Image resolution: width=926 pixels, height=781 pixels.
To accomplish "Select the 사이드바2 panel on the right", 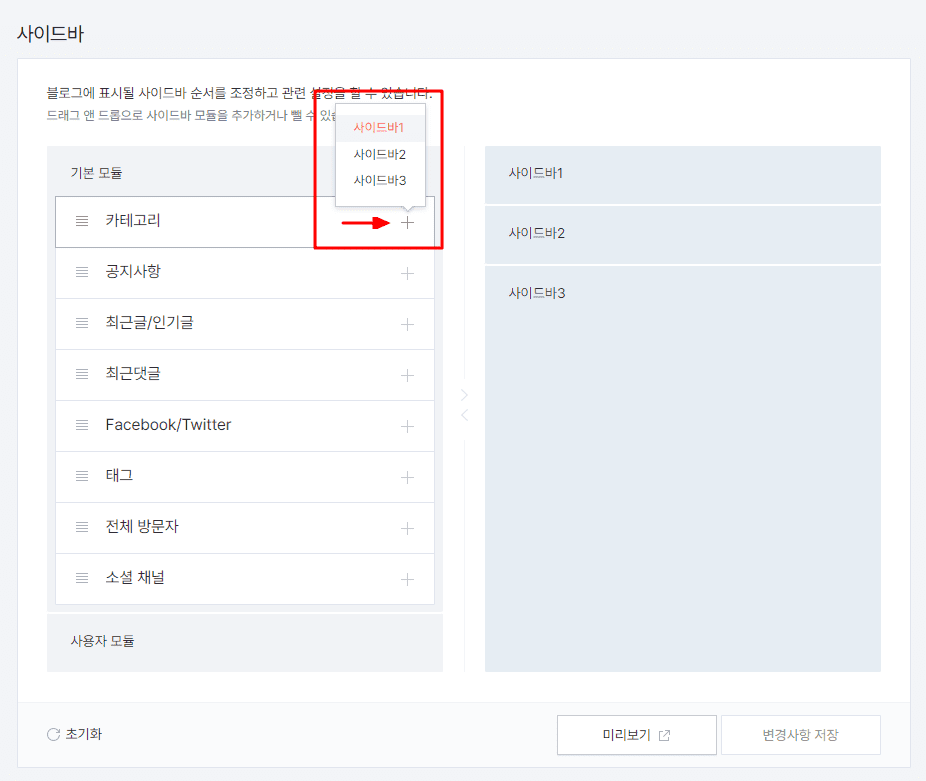I will tap(683, 234).
